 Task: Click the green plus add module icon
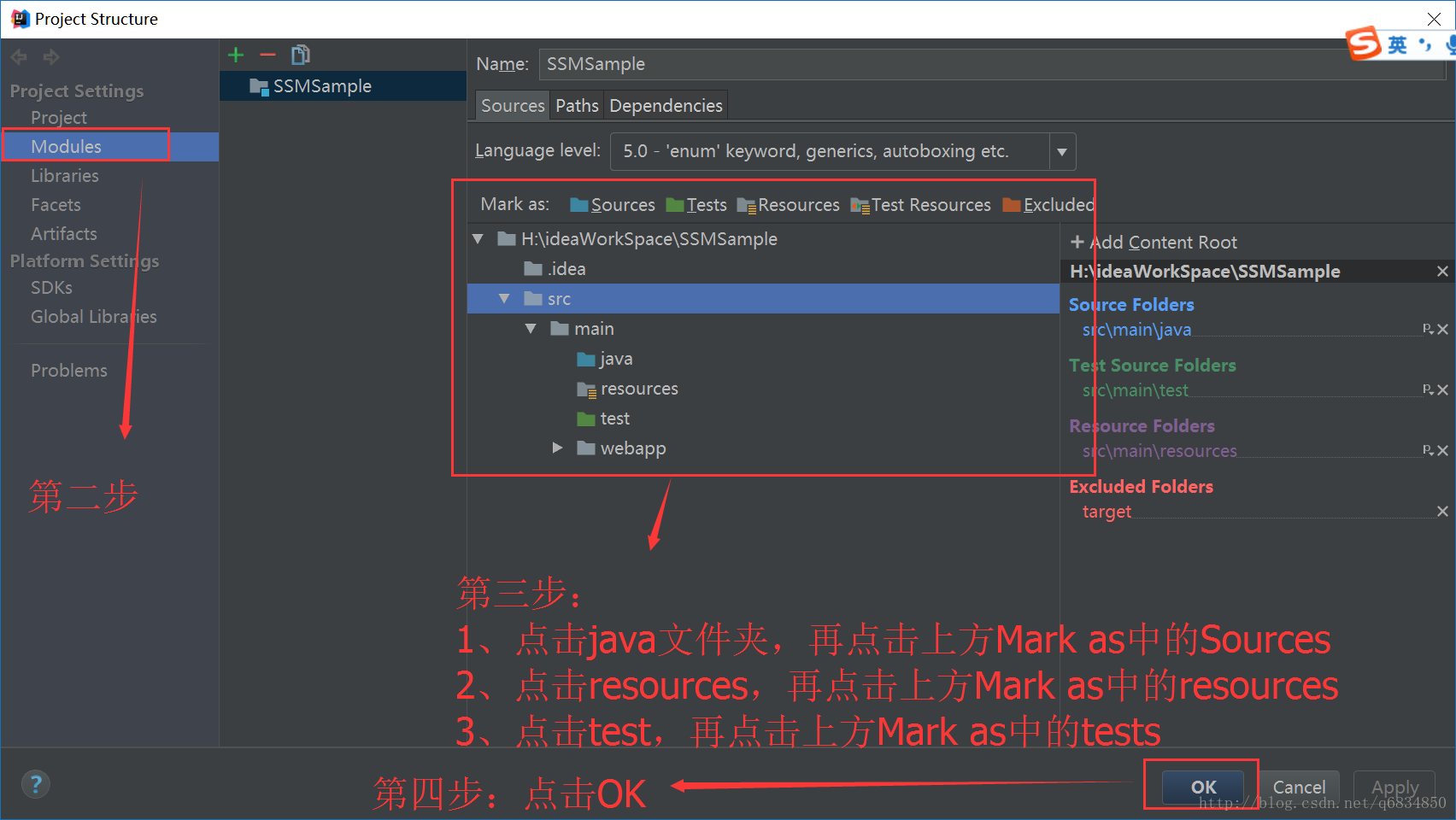(x=236, y=56)
